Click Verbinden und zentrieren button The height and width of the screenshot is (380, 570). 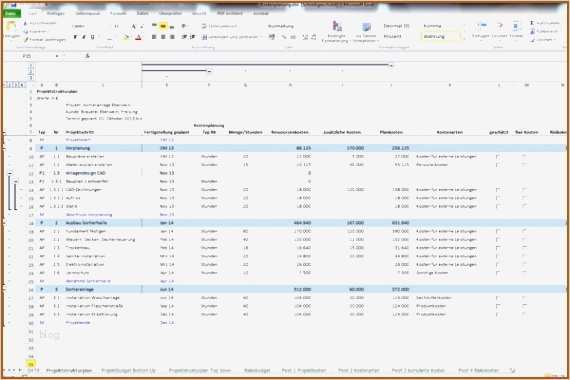pos(230,37)
